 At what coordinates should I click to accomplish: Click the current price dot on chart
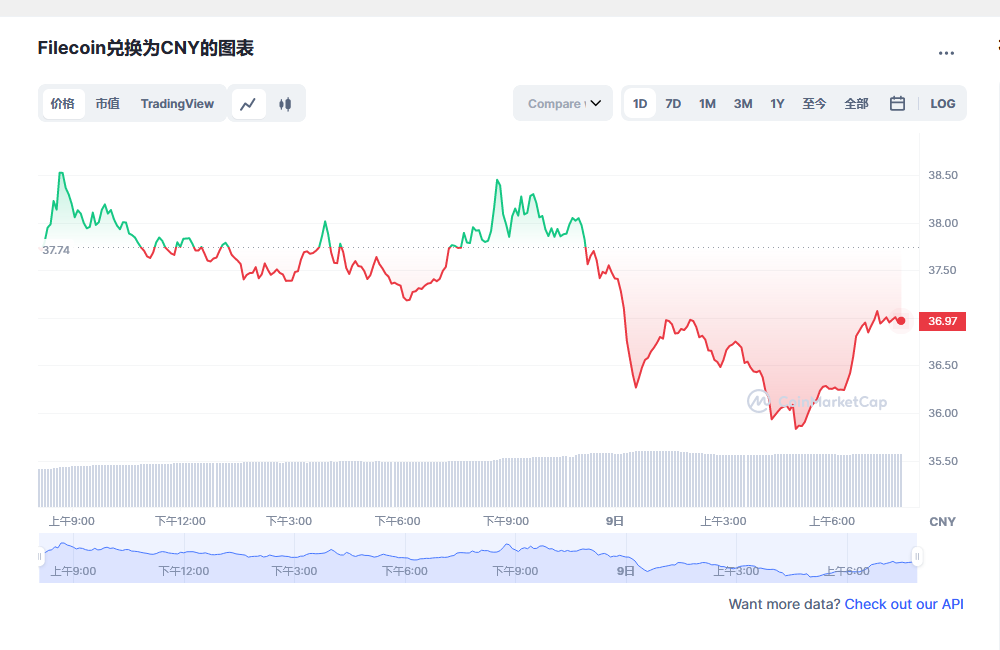901,321
